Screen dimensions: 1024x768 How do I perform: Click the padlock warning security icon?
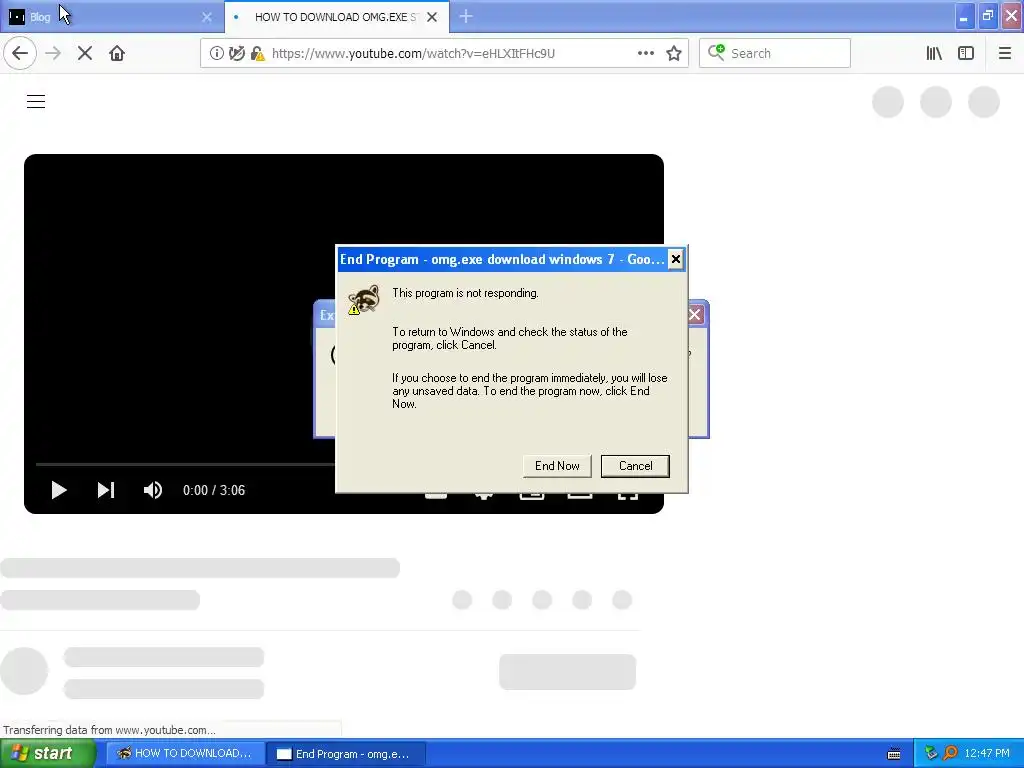pos(258,54)
